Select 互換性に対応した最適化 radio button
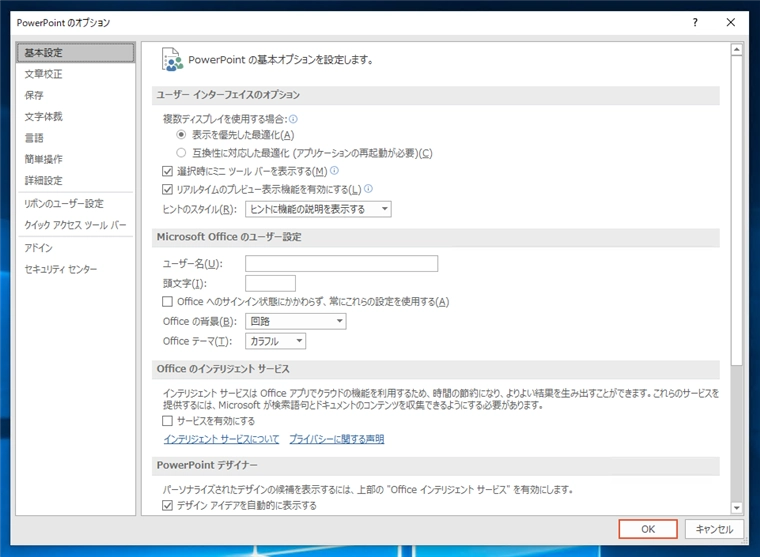 [181, 153]
